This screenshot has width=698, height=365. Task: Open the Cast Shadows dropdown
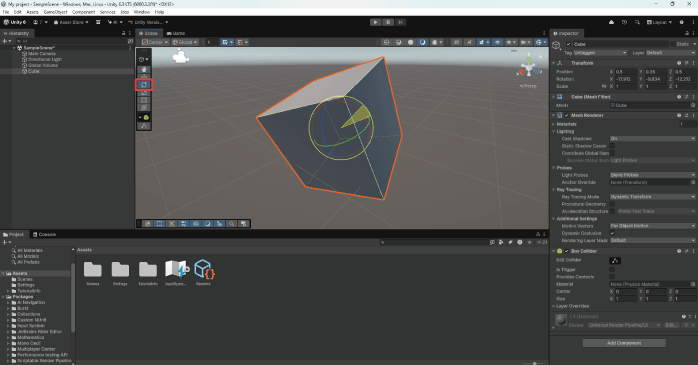pyautogui.click(x=652, y=138)
